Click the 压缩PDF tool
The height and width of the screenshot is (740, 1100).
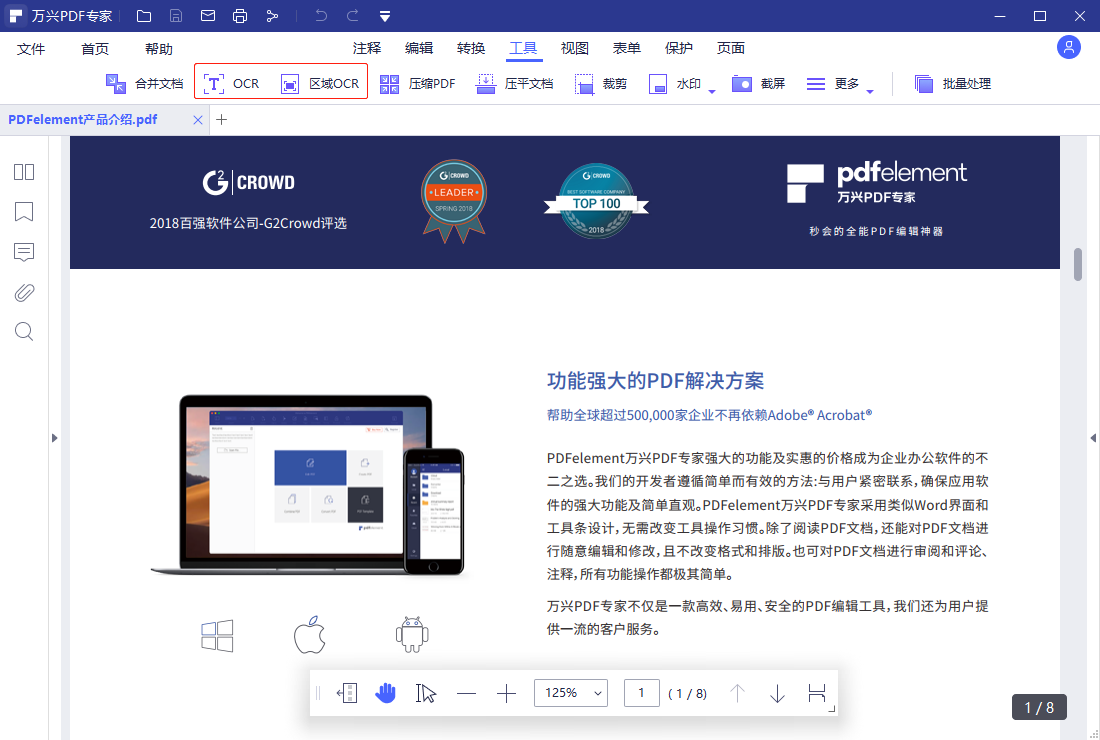[x=418, y=83]
